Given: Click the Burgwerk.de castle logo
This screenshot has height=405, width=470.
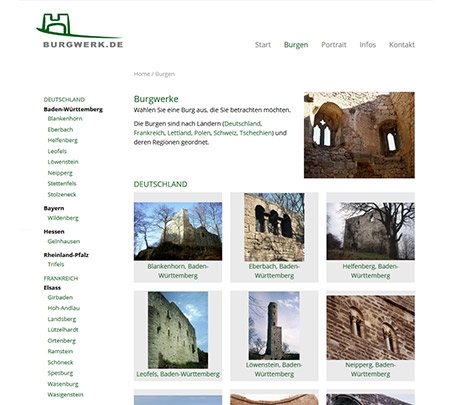Looking at the screenshot, I should pyautogui.click(x=80, y=31).
